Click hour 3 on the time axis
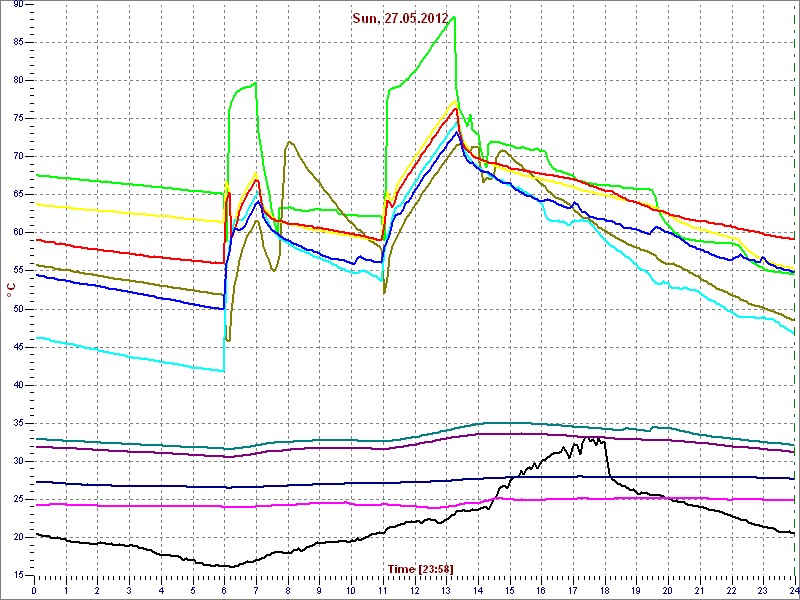 tap(129, 591)
